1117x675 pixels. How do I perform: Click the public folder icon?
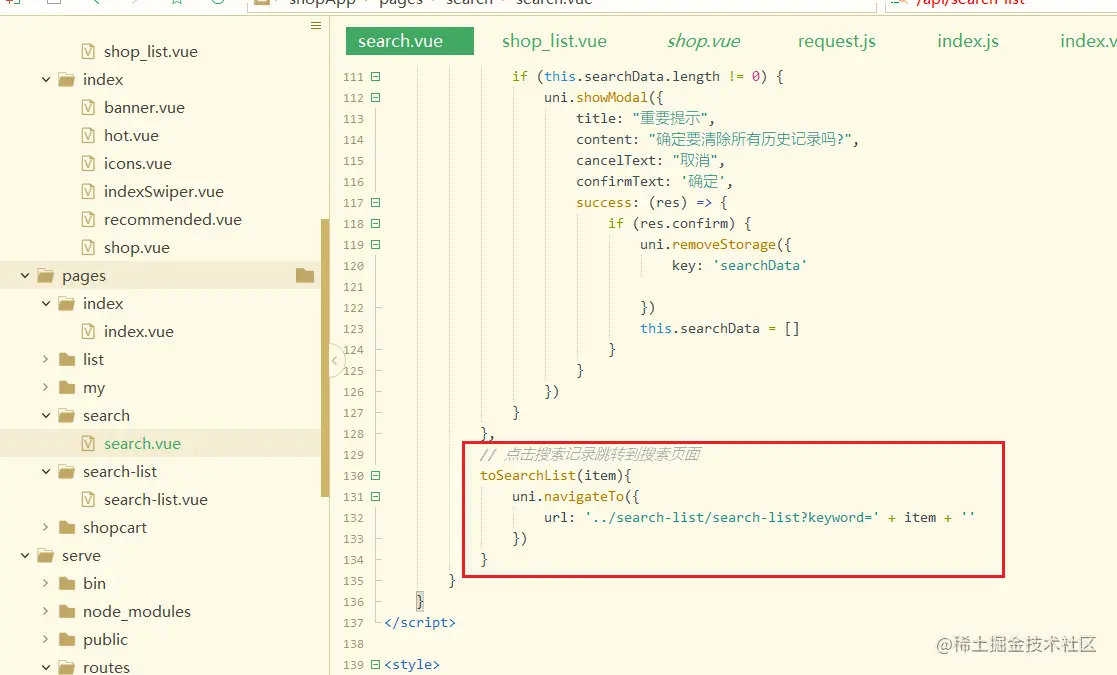tap(67, 639)
